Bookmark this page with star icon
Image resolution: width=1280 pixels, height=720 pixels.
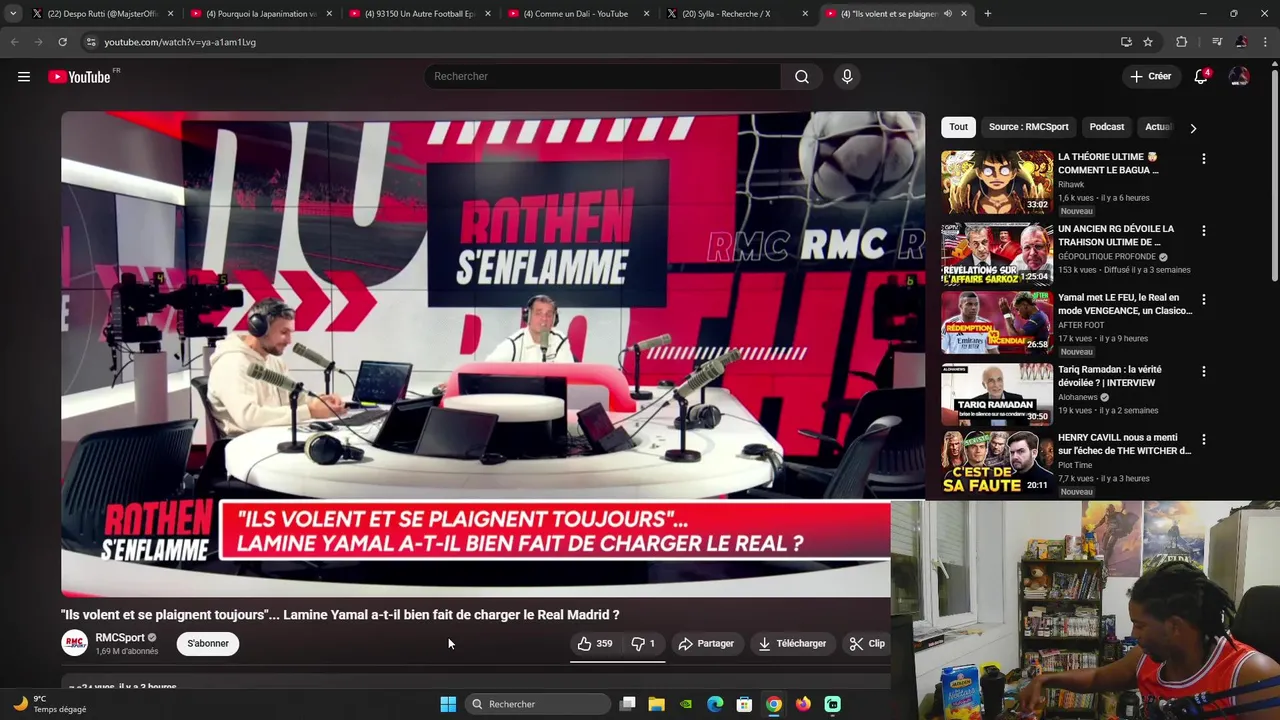pyautogui.click(x=1148, y=42)
